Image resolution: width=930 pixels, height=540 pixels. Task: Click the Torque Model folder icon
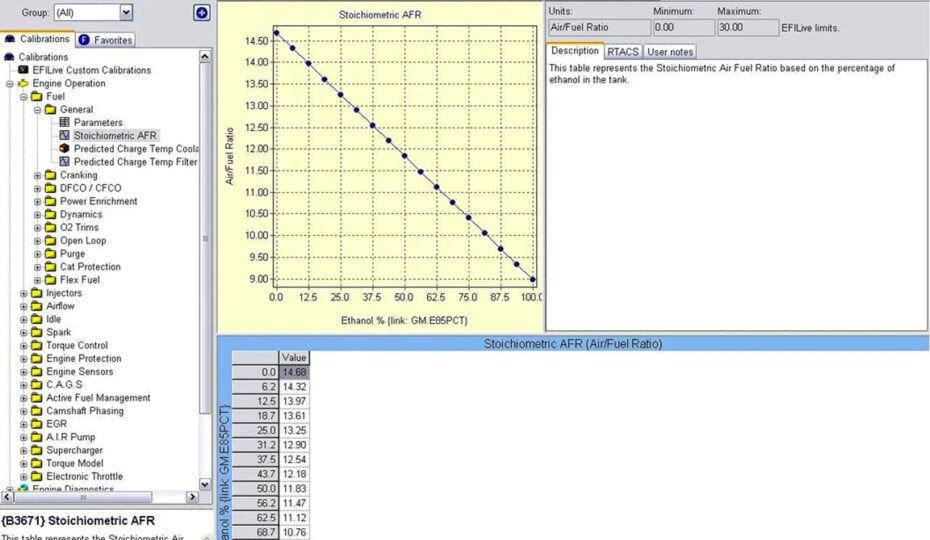point(37,463)
